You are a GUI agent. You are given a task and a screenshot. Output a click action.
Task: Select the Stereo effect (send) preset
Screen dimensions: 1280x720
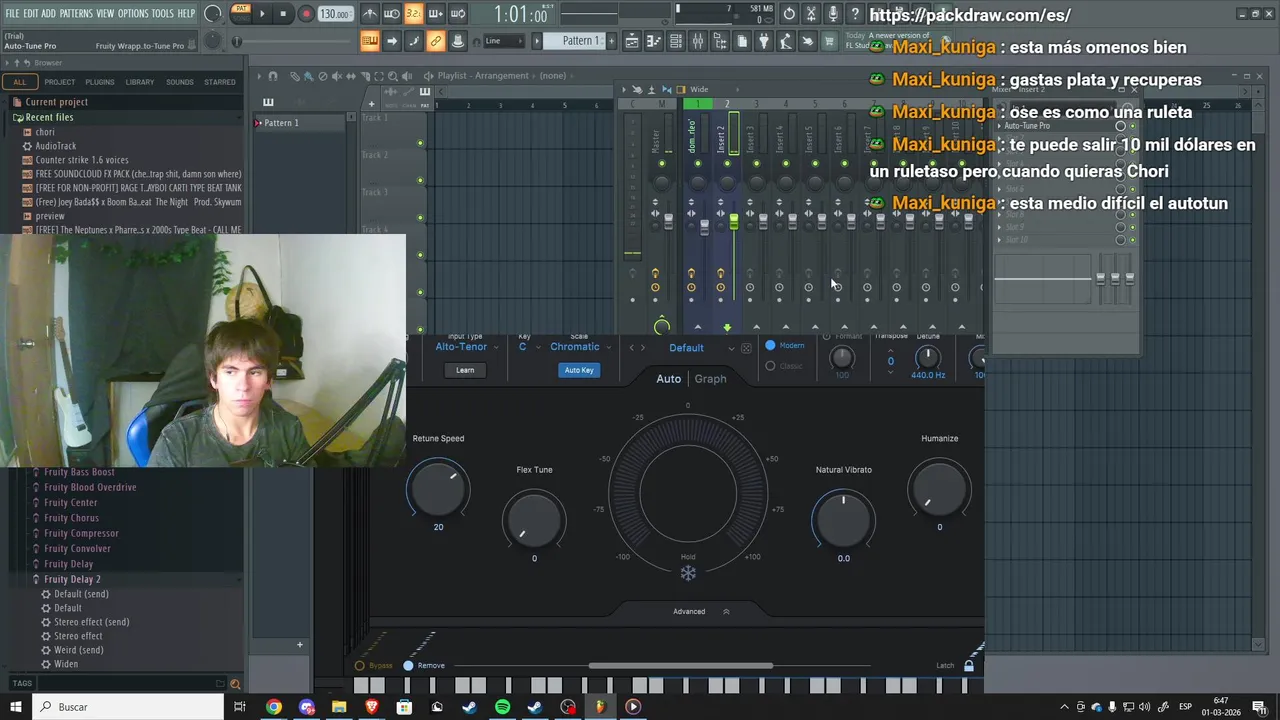click(91, 622)
